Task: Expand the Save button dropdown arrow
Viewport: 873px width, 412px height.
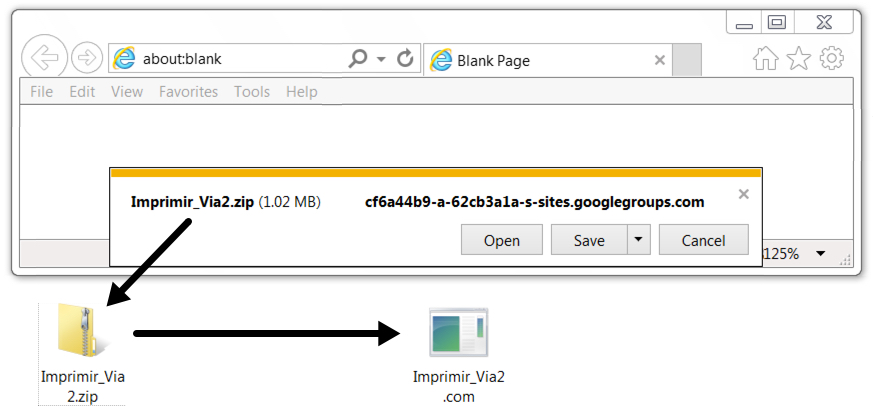Action: (x=639, y=240)
